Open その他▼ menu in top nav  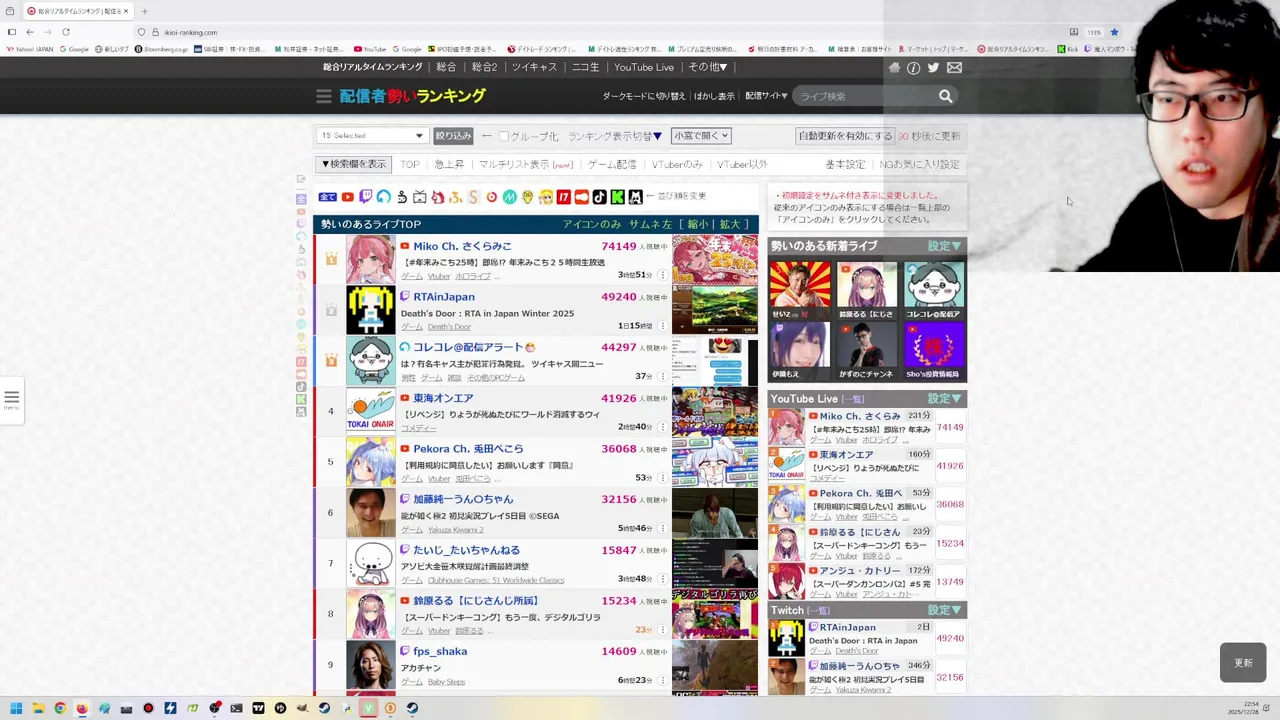[x=708, y=67]
